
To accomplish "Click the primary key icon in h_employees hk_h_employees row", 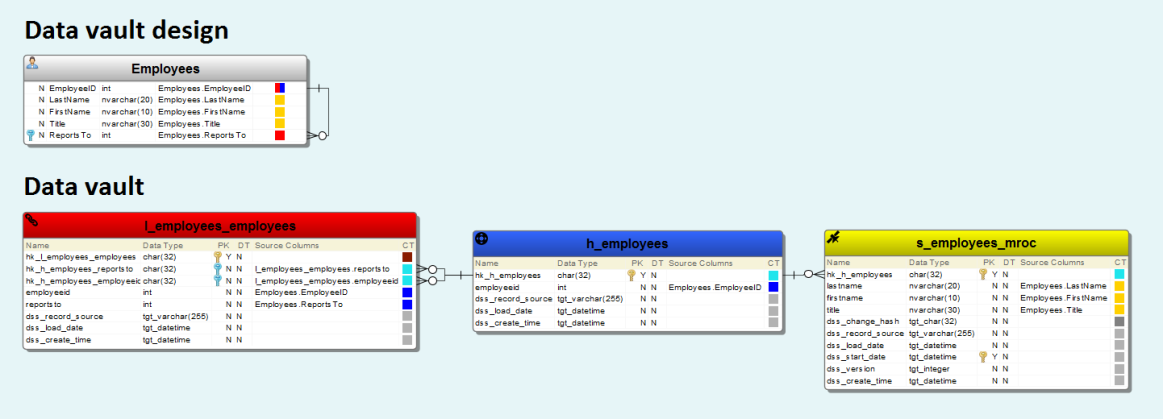I will 631,275.
